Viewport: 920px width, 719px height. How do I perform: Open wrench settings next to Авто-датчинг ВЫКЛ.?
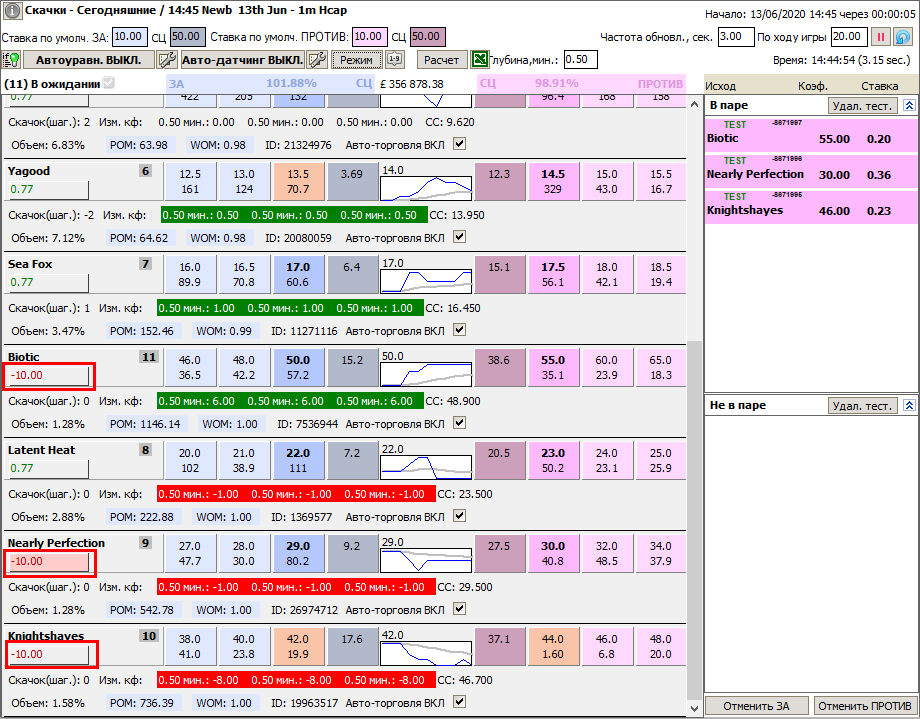(317, 60)
